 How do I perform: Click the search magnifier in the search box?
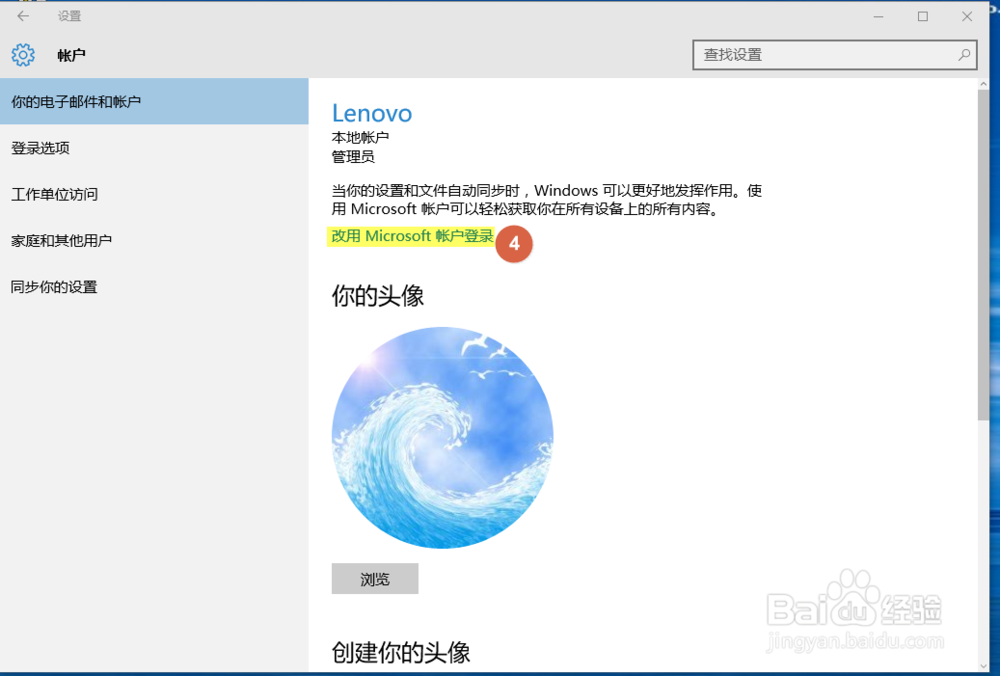pyautogui.click(x=963, y=55)
